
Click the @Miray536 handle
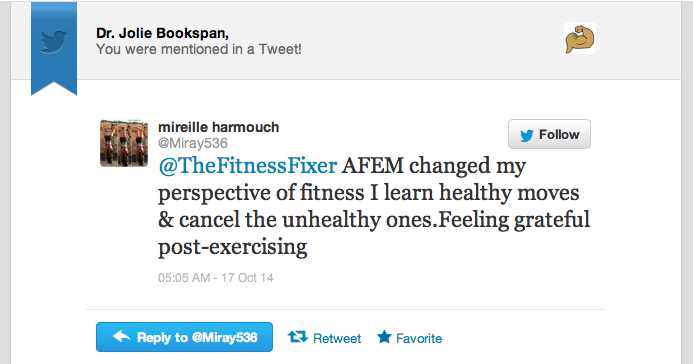[193, 143]
